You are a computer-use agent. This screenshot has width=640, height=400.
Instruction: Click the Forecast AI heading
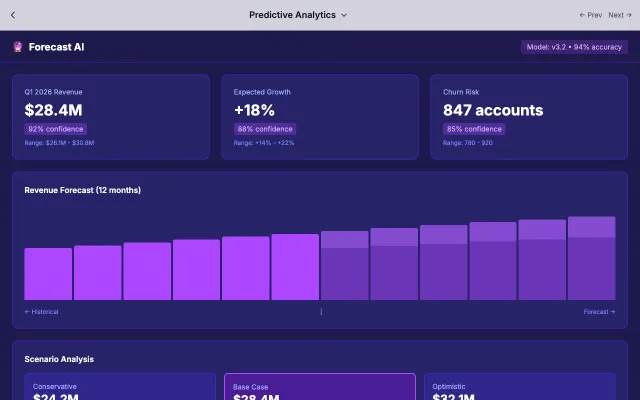tap(56, 47)
